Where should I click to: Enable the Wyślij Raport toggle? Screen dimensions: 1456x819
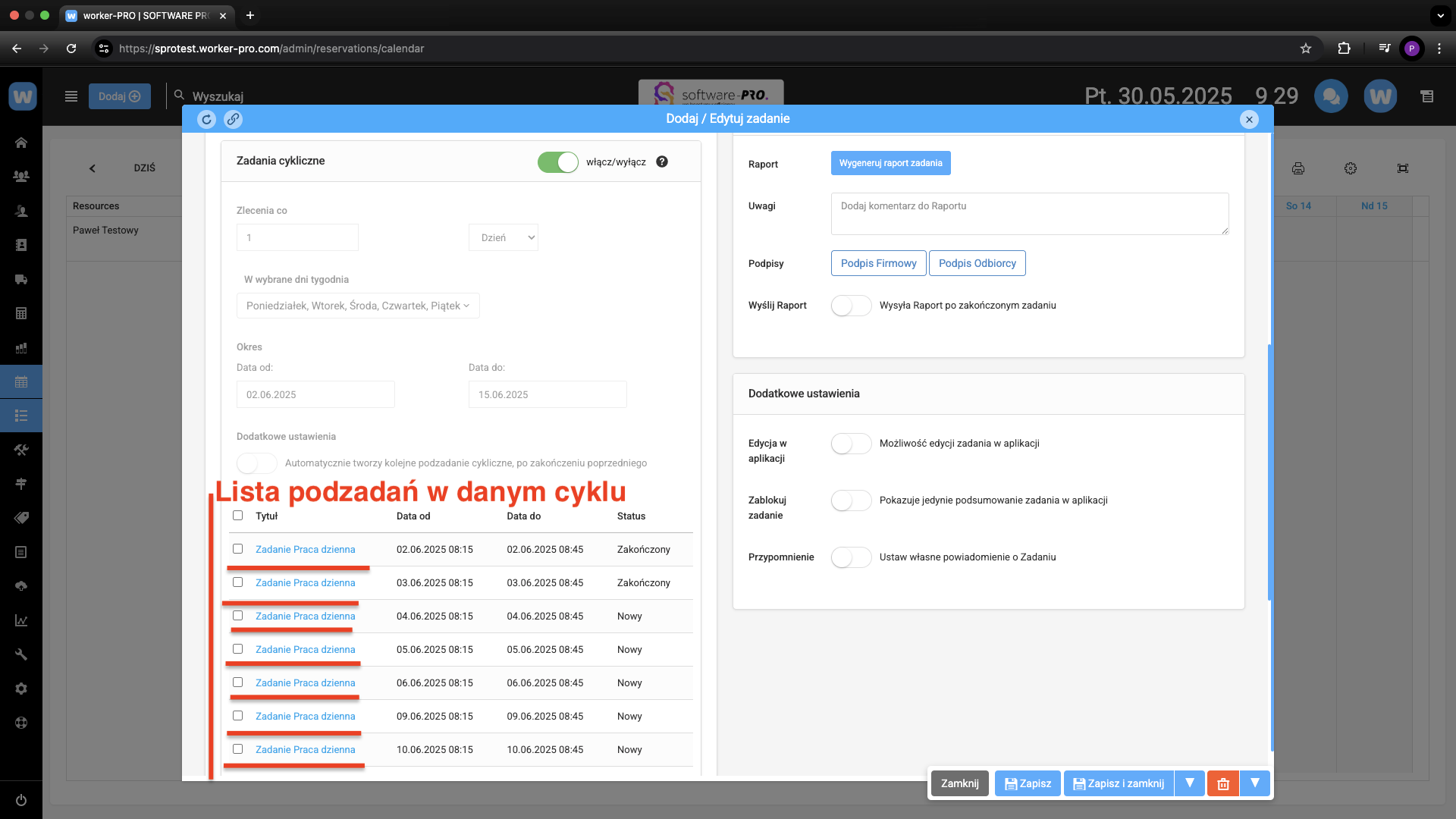[x=851, y=306]
